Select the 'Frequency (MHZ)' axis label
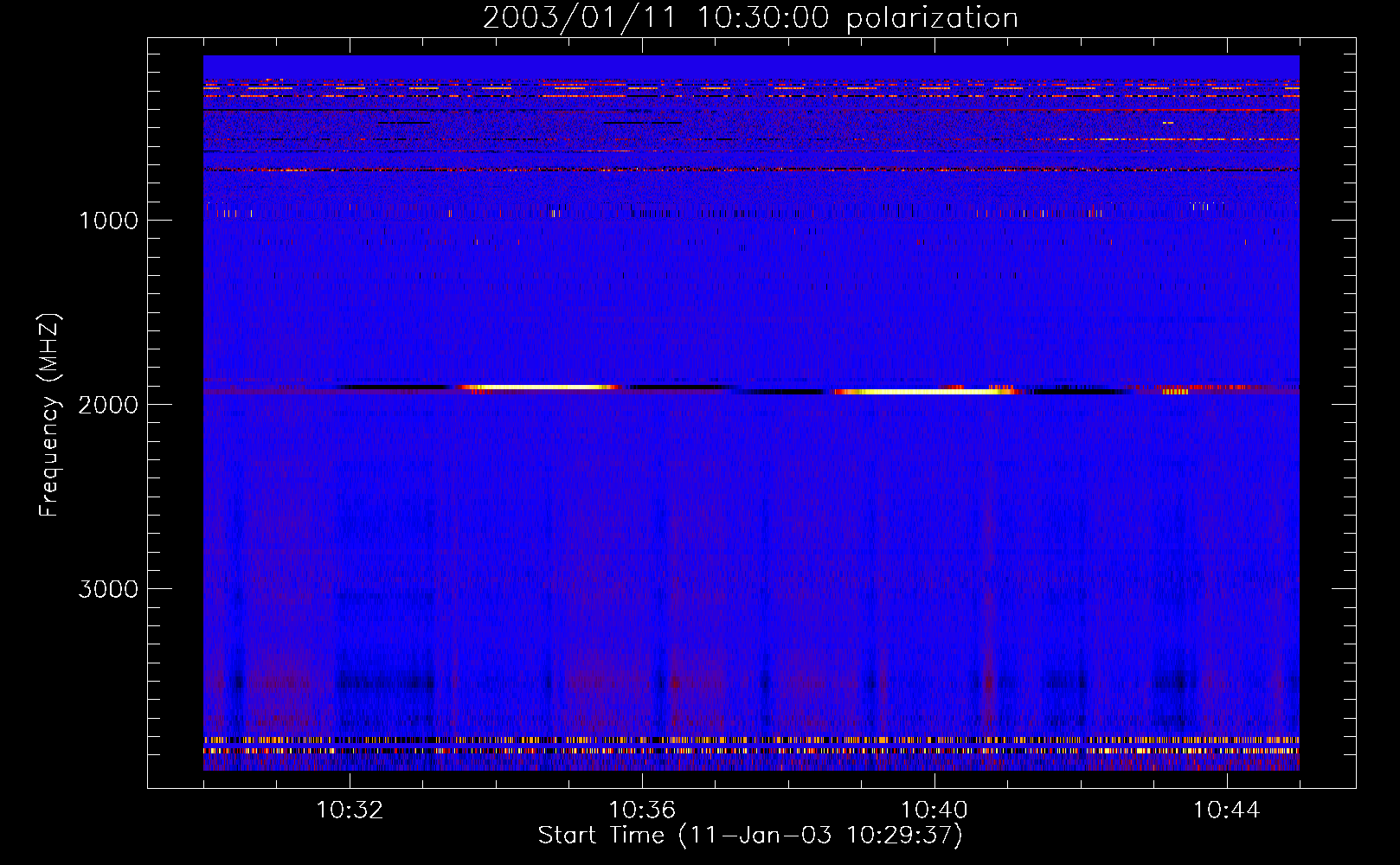Image resolution: width=1400 pixels, height=865 pixels. (x=50, y=415)
